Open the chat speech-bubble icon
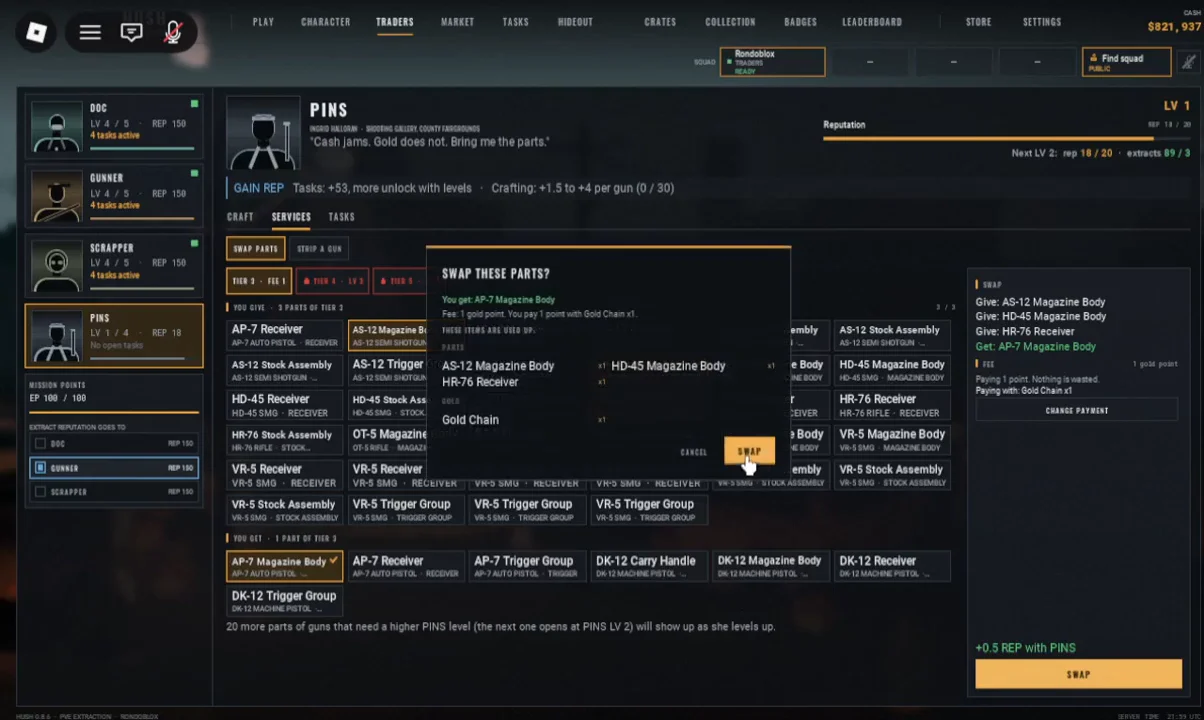 (x=131, y=32)
